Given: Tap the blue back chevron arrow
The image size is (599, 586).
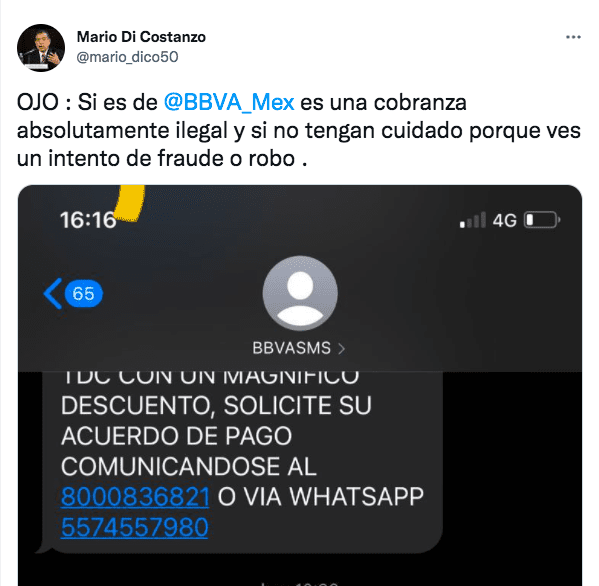Looking at the screenshot, I should coord(53,293).
